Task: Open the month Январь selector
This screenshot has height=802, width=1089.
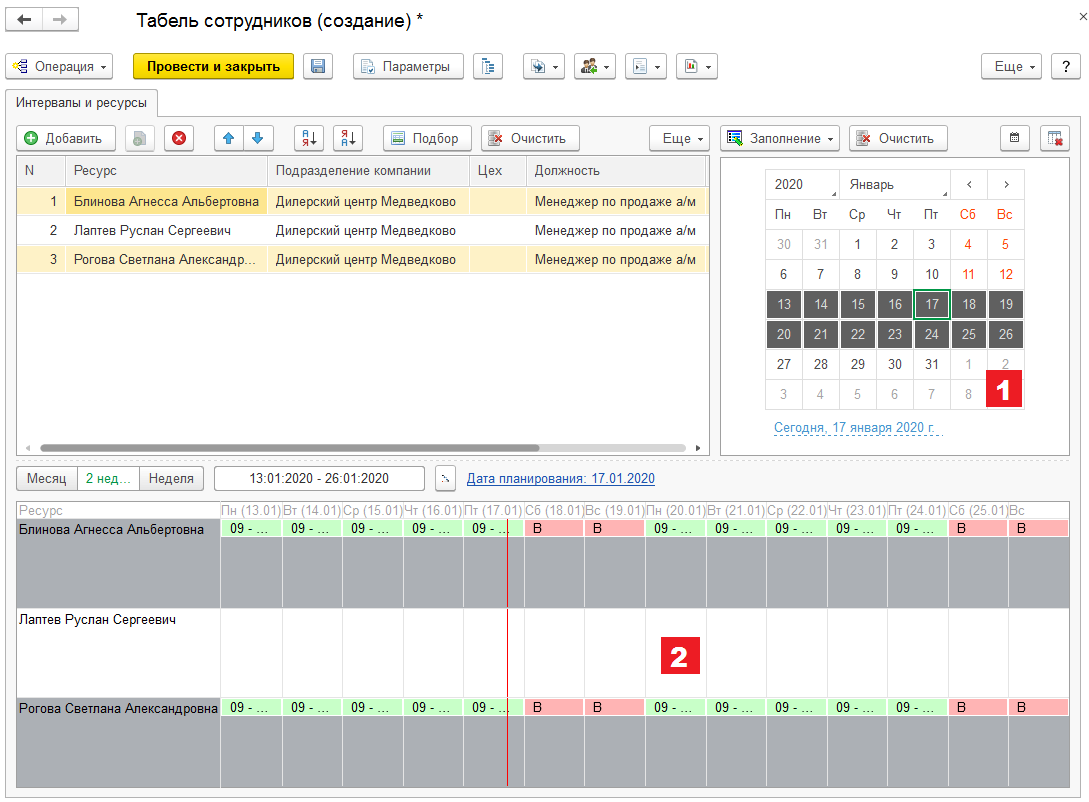Action: point(895,185)
